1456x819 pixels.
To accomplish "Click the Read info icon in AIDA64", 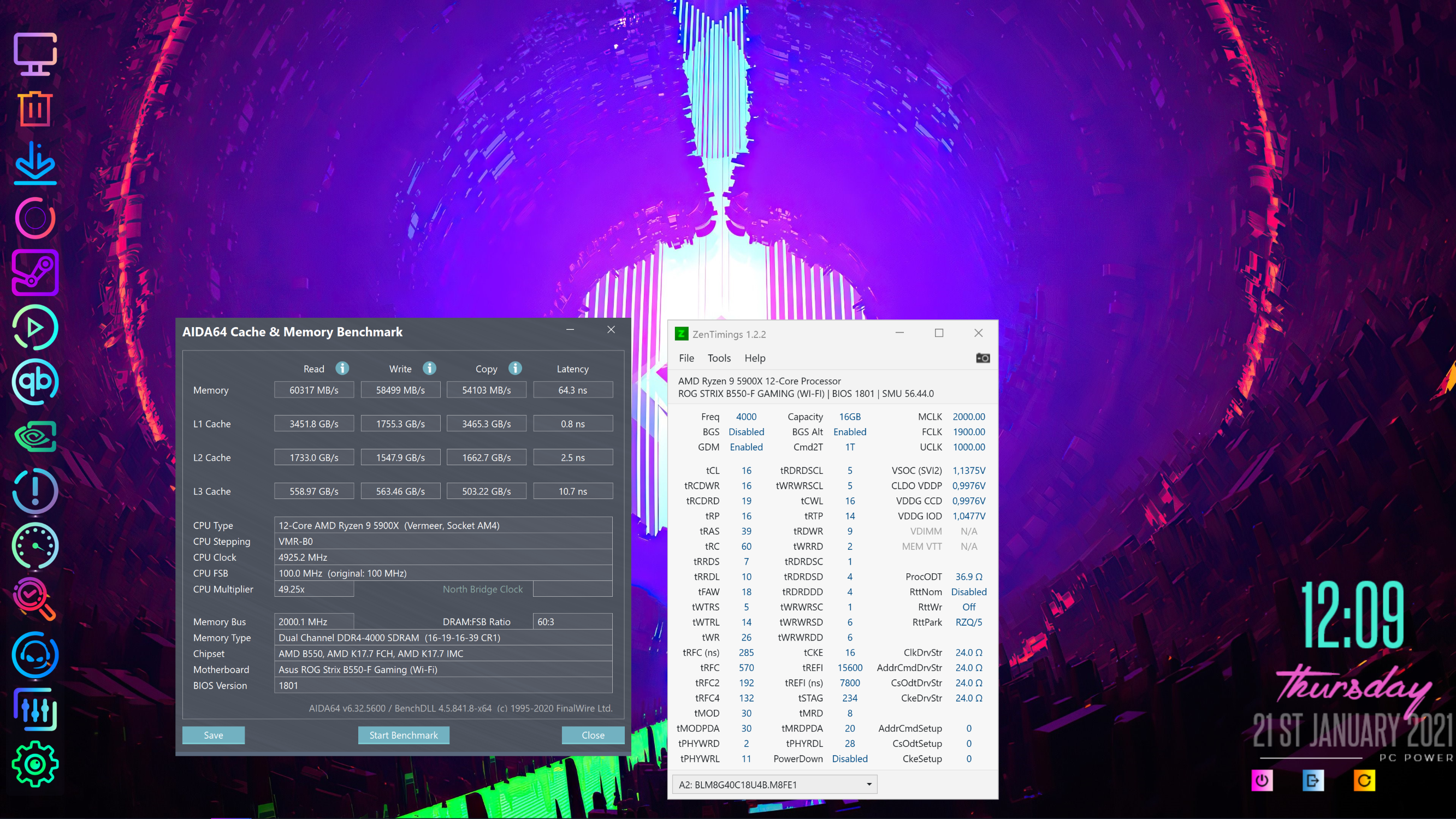I will click(x=342, y=369).
